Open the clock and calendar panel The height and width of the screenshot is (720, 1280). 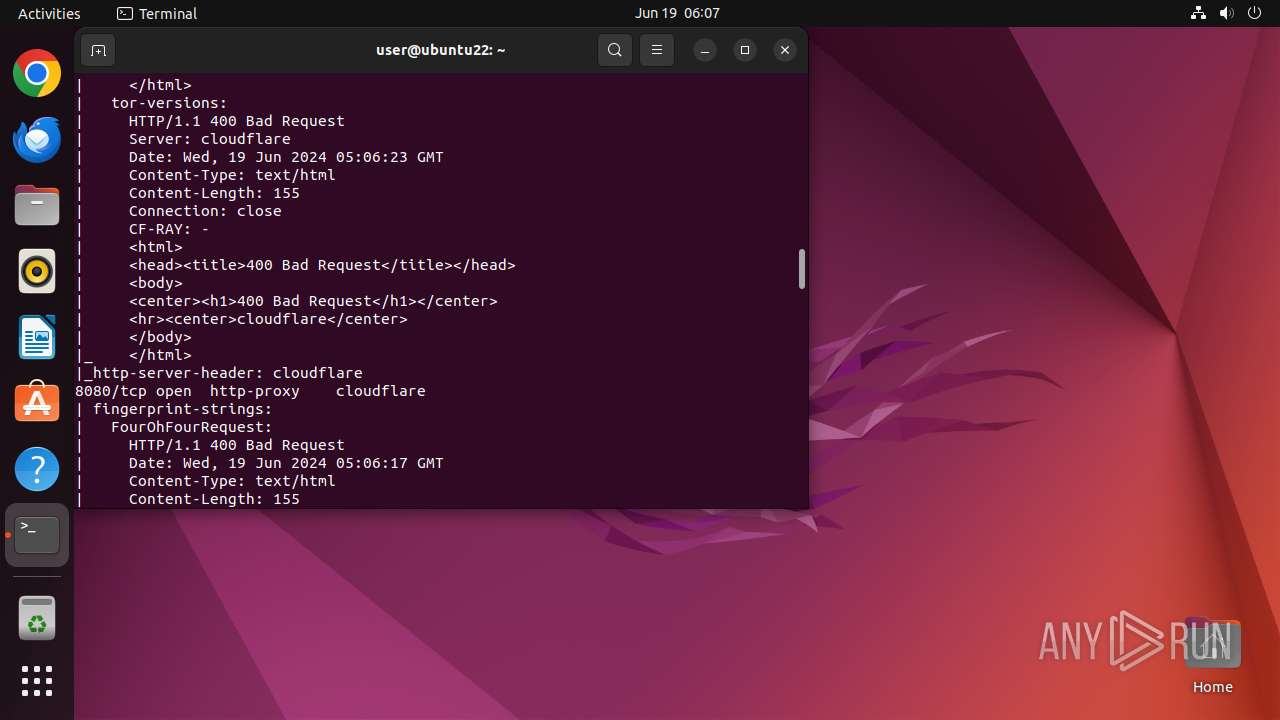677,13
